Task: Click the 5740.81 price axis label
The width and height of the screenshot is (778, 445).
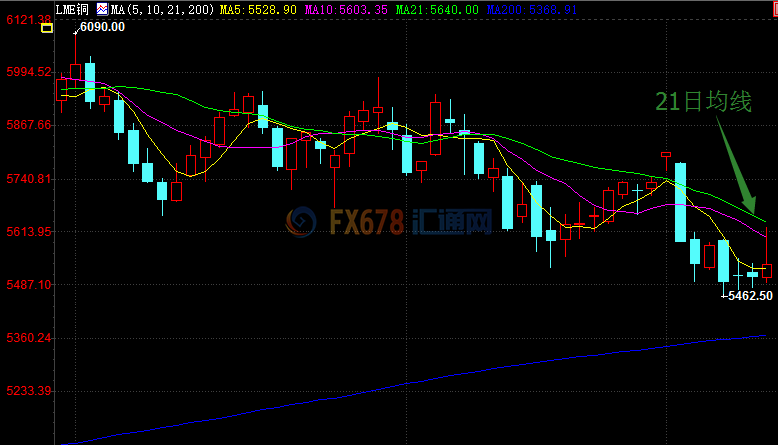Action: (x=27, y=178)
